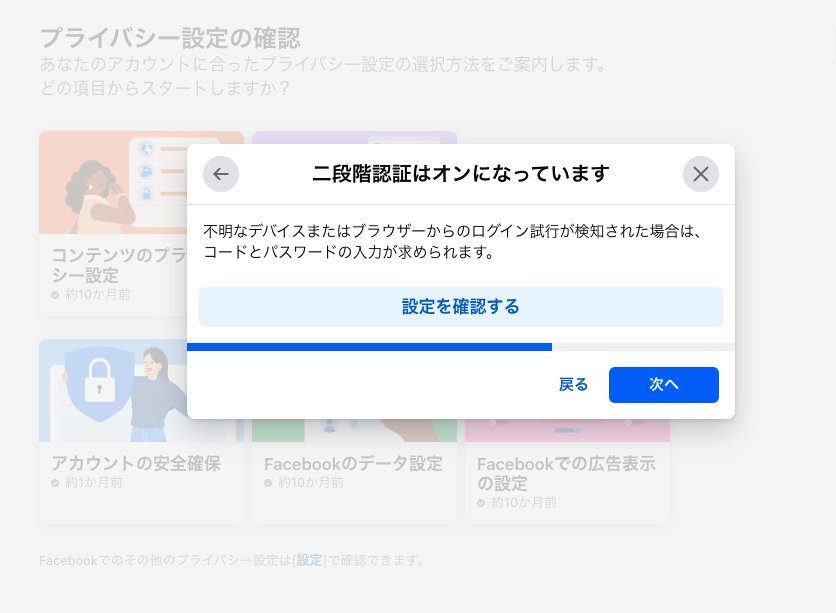Click the dialog title 二段階認証はオンになっています

point(461,174)
